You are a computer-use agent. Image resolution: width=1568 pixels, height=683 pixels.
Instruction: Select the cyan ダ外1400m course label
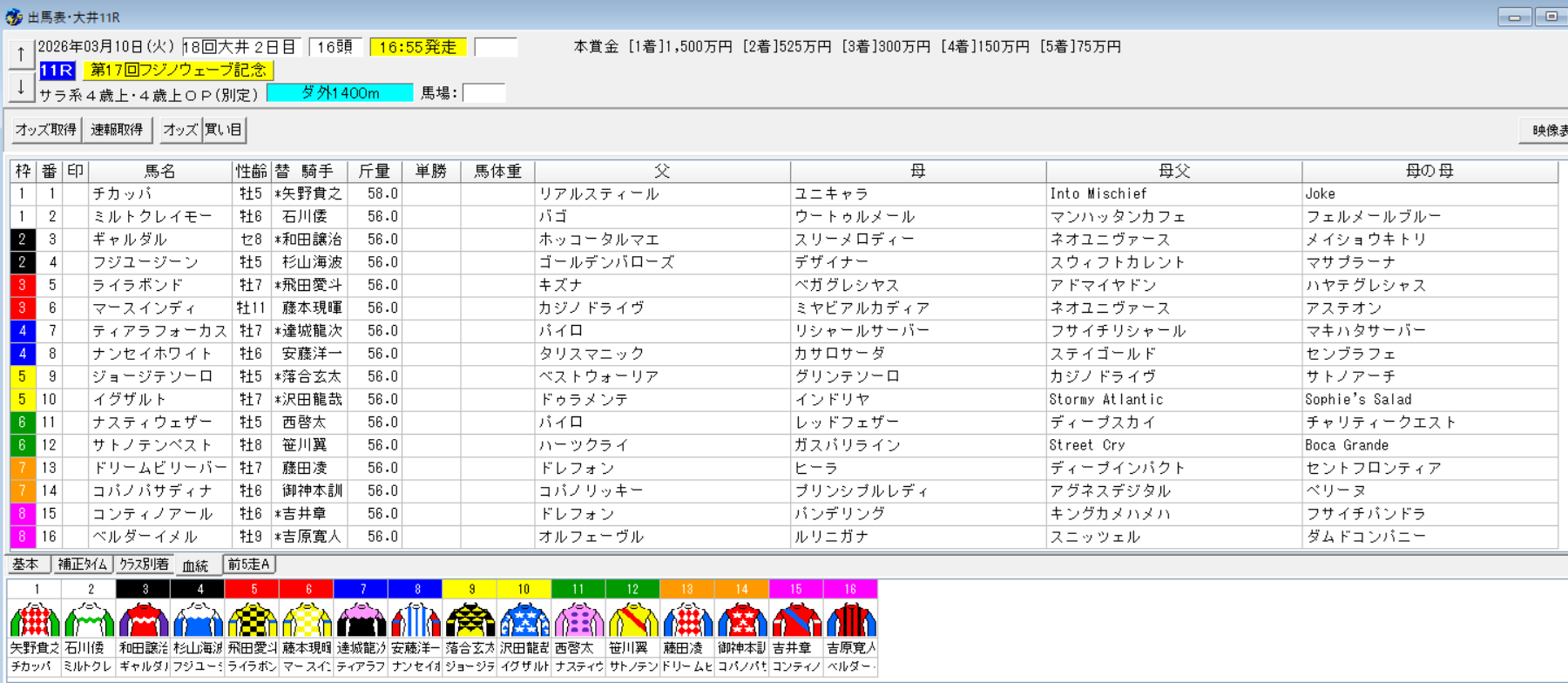point(340,93)
